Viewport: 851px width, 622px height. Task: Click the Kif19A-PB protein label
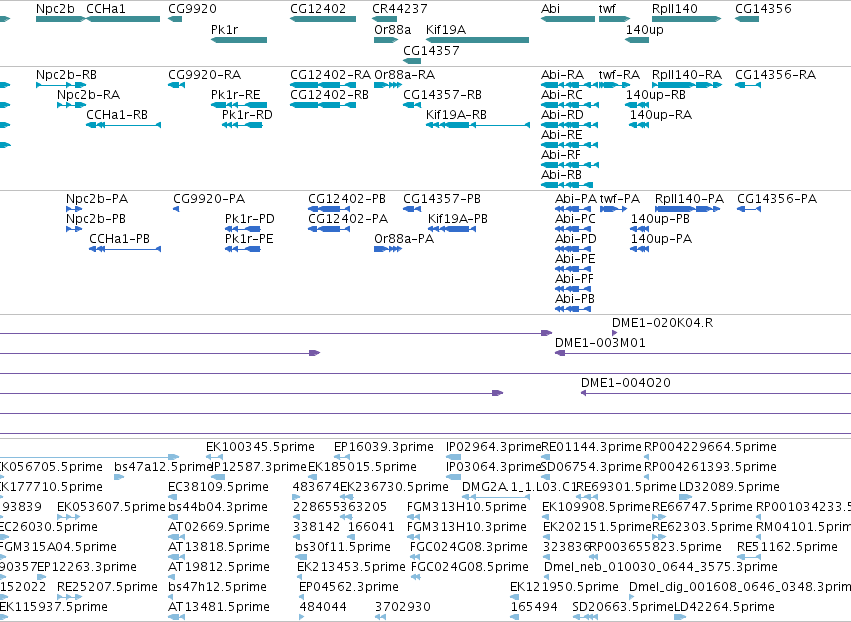[458, 219]
